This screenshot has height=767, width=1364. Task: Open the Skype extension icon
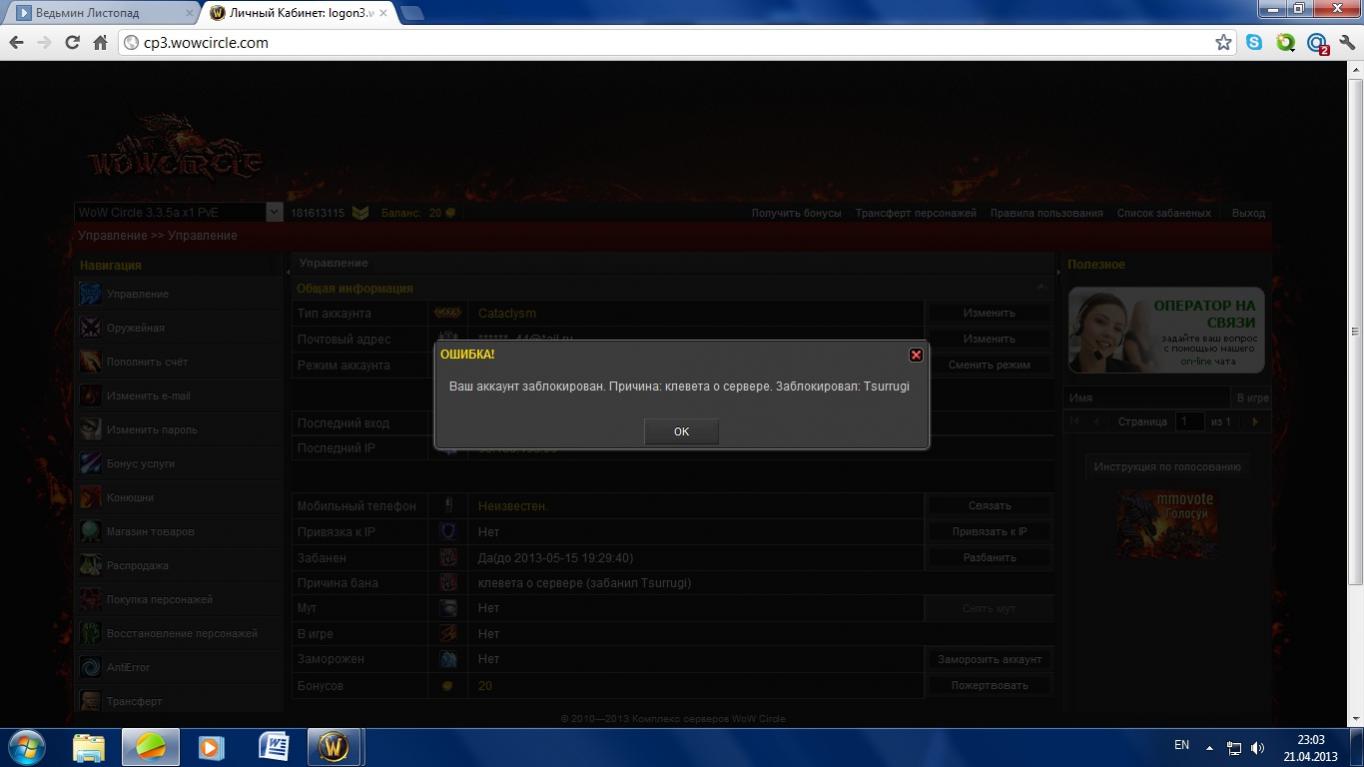[x=1254, y=43]
